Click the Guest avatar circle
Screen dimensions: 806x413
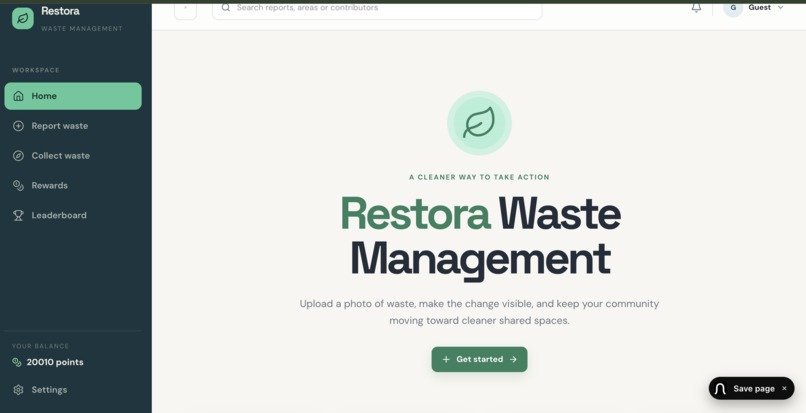(x=733, y=8)
